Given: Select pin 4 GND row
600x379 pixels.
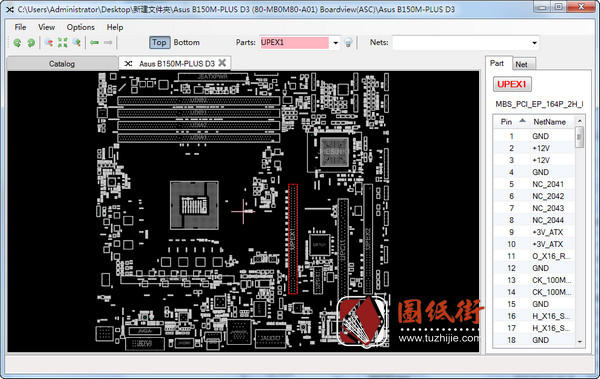Looking at the screenshot, I should click(534, 172).
